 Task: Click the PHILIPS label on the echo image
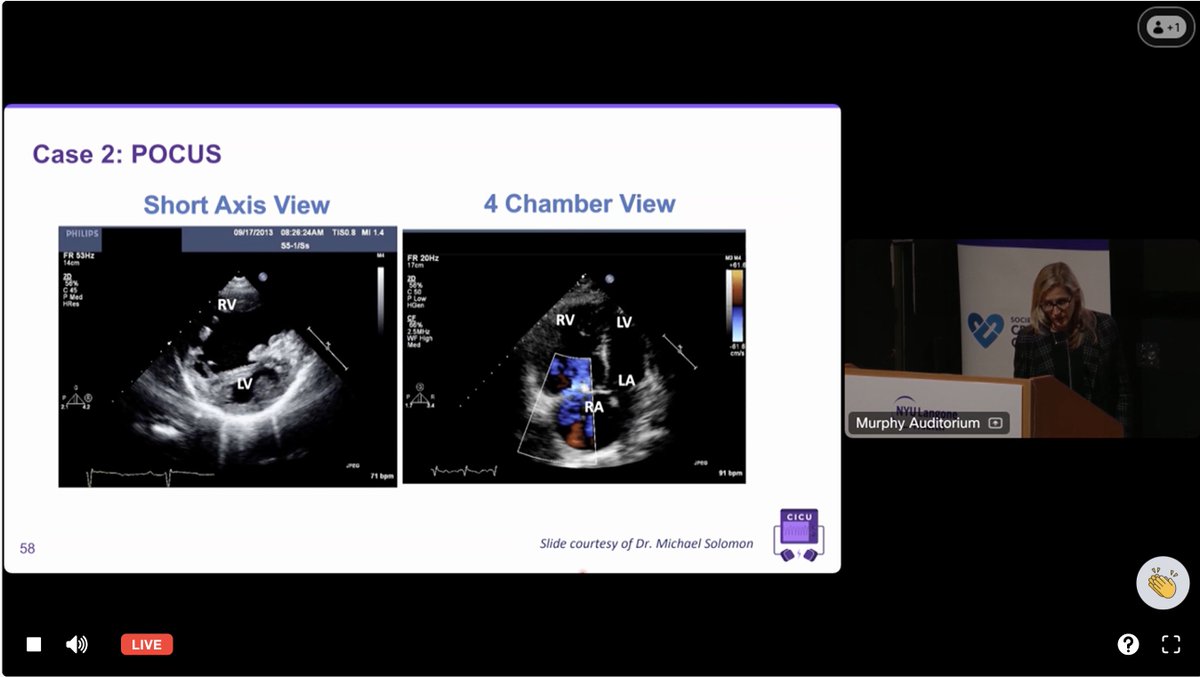pyautogui.click(x=80, y=233)
